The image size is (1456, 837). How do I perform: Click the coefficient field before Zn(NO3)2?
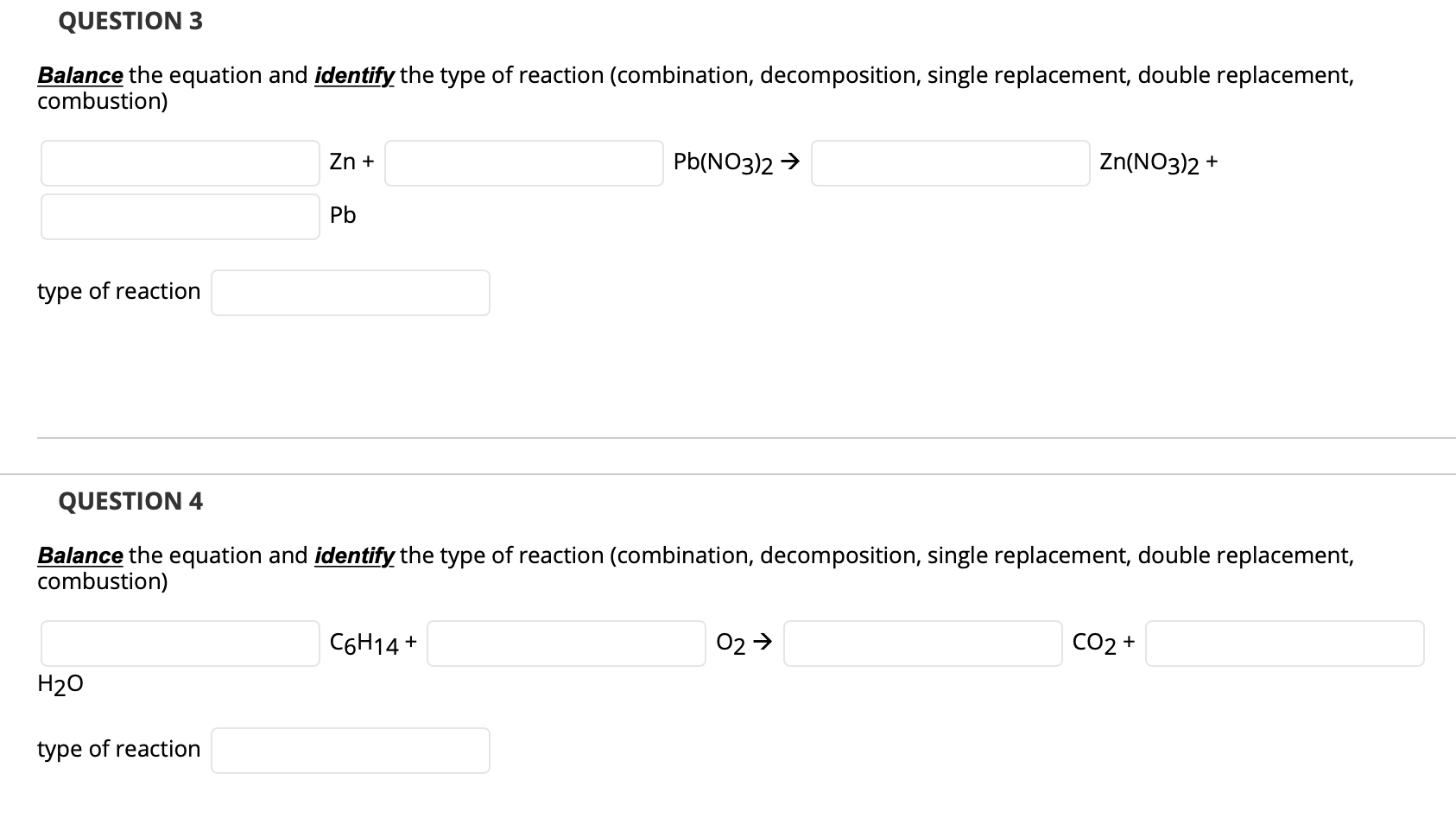click(x=950, y=162)
